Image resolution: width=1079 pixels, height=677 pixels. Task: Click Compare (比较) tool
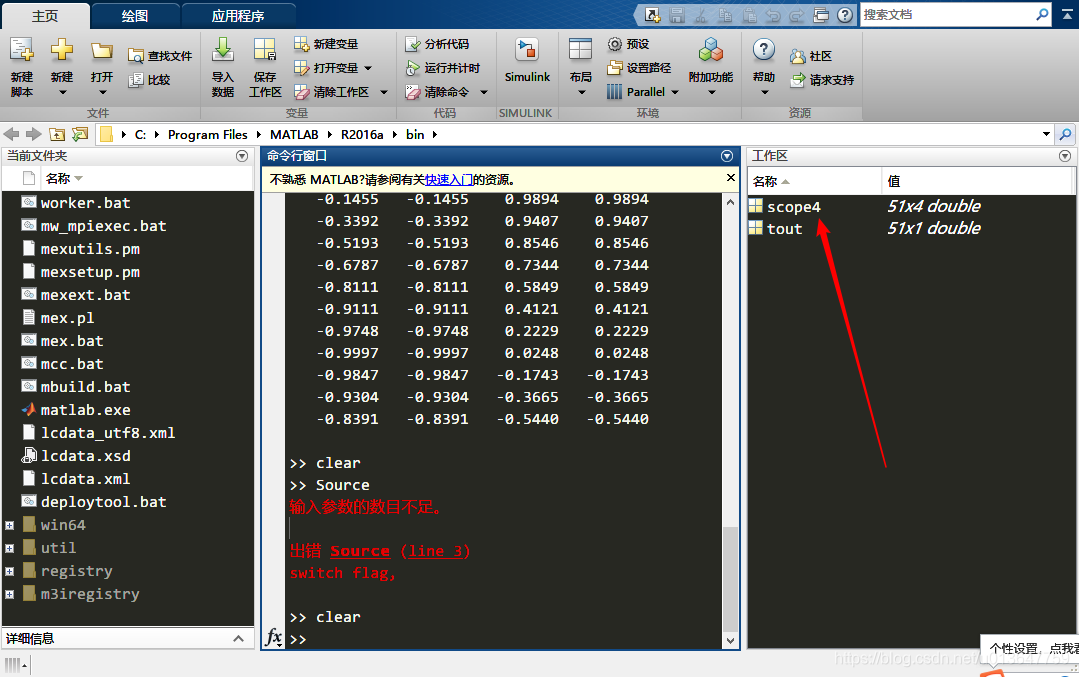pos(149,80)
